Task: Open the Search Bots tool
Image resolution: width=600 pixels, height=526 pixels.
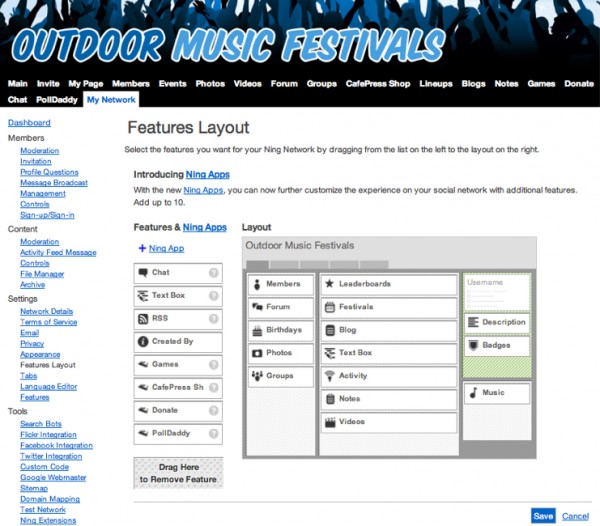Action: (41, 424)
